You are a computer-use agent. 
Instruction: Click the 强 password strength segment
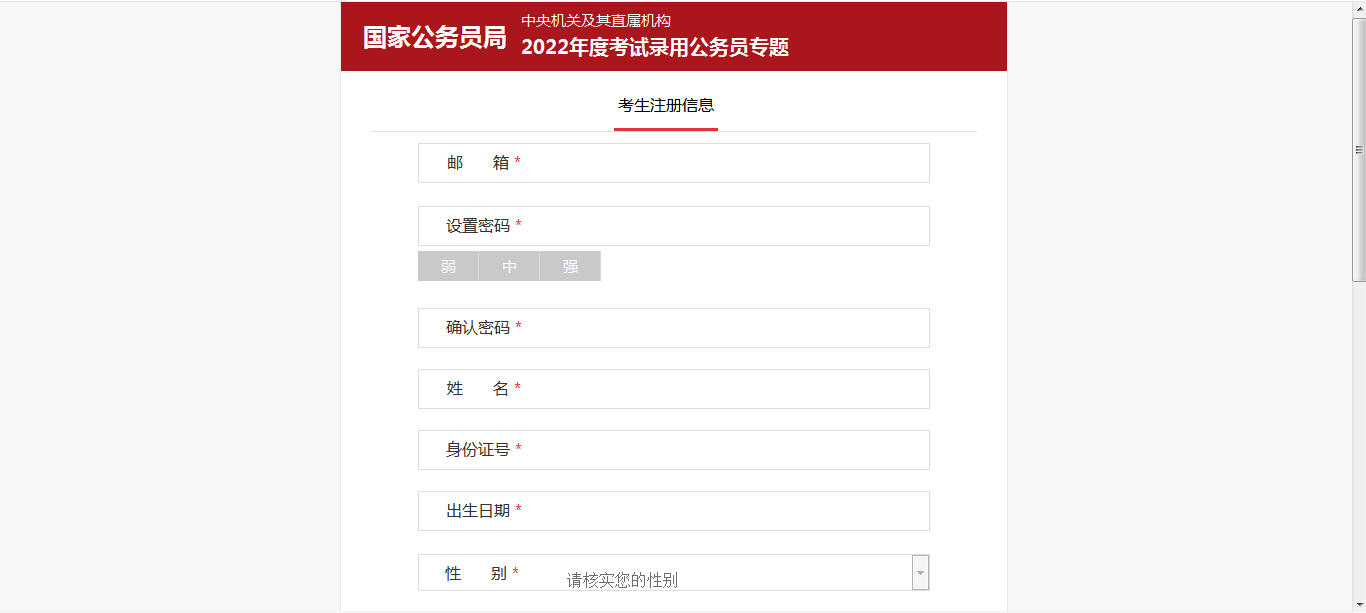(570, 266)
